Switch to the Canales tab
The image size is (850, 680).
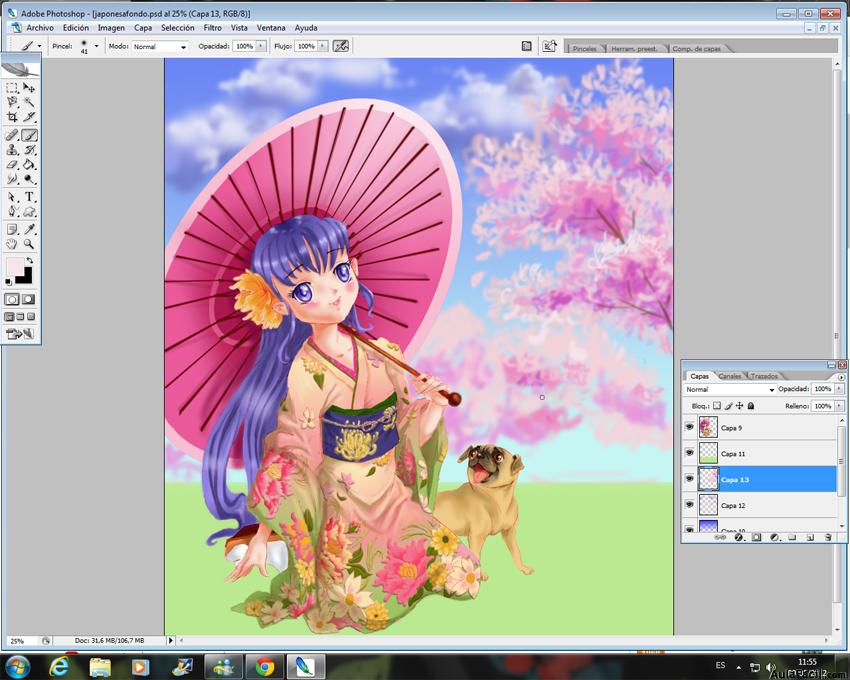tap(730, 376)
